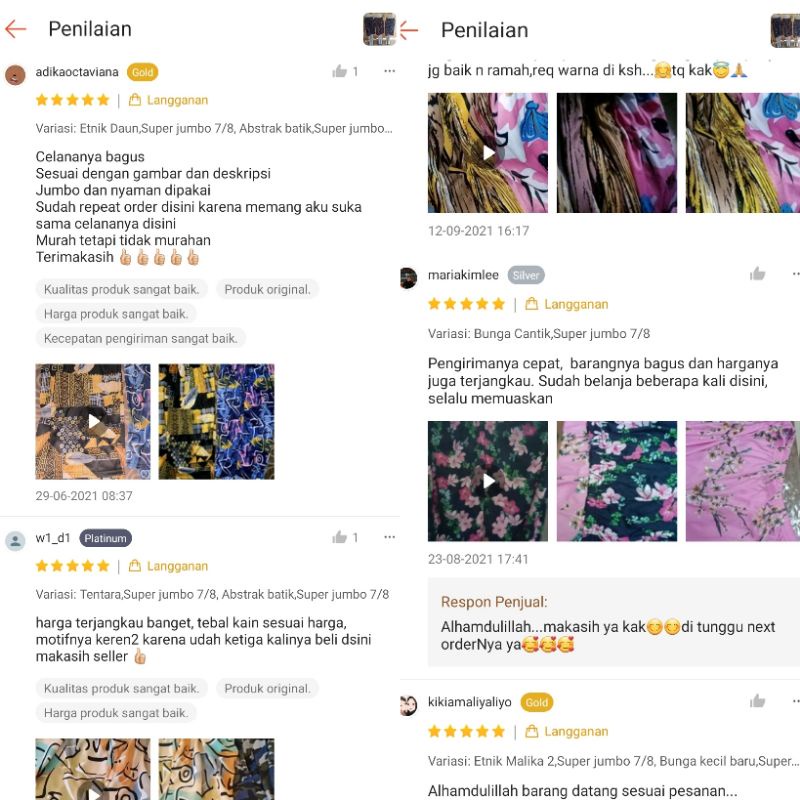The image size is (800, 800).
Task: Tap 'Kecepatan pengiriman sangat baik.' tag
Action: point(141,338)
